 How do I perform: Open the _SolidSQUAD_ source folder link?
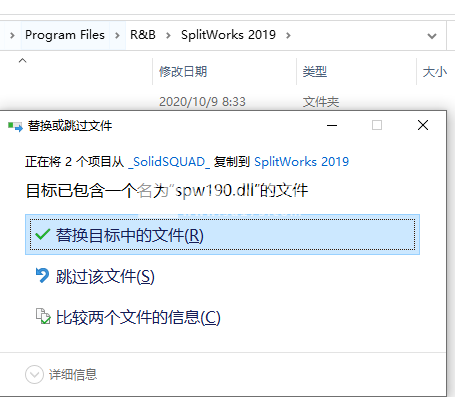click(169, 162)
